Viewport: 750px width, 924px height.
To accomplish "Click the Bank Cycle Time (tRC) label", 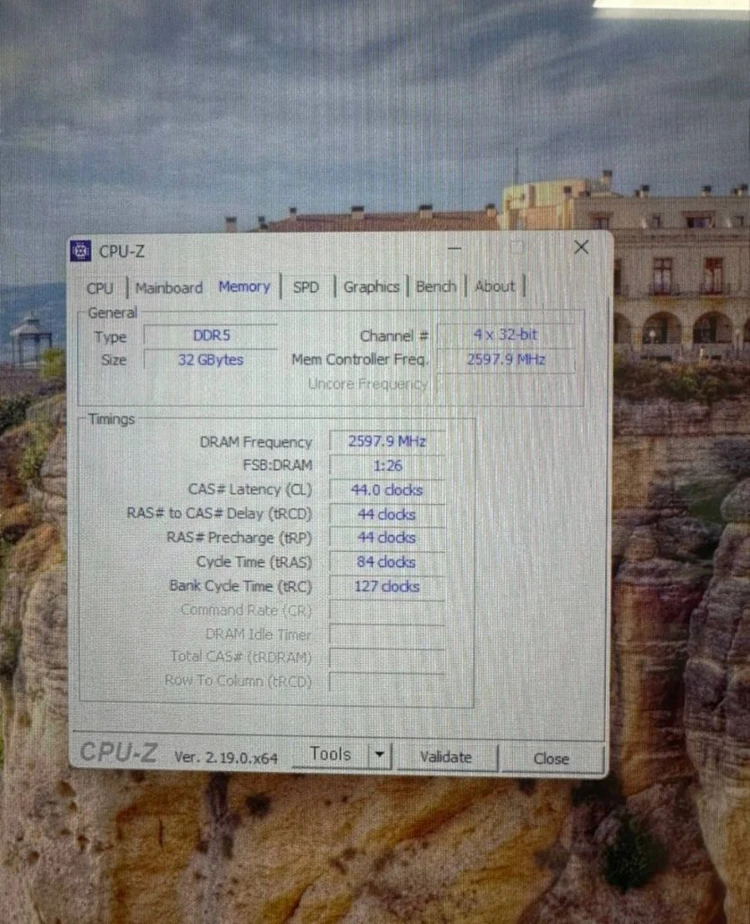I will (240, 586).
